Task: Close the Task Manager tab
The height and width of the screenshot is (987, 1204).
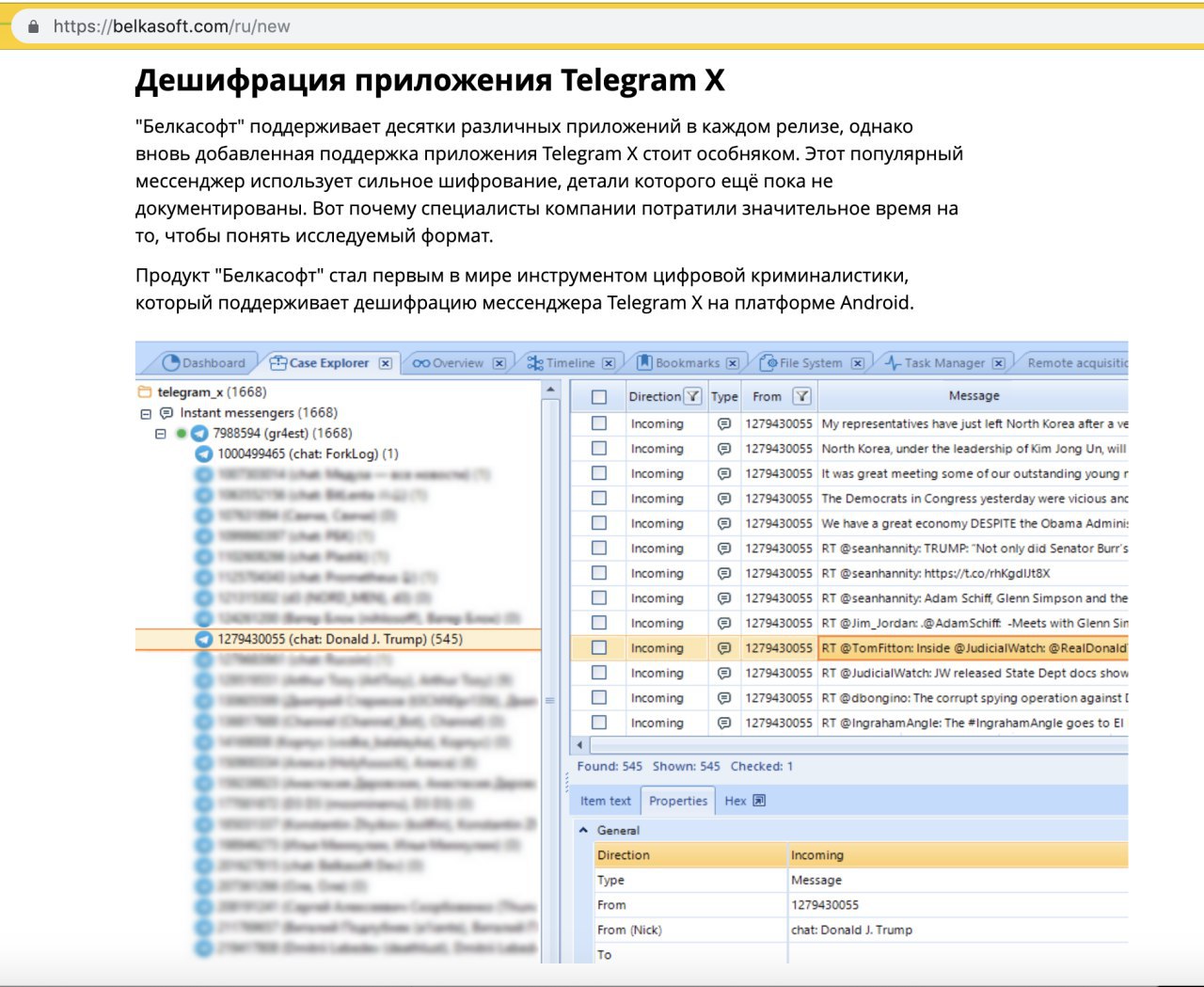Action: tap(999, 363)
